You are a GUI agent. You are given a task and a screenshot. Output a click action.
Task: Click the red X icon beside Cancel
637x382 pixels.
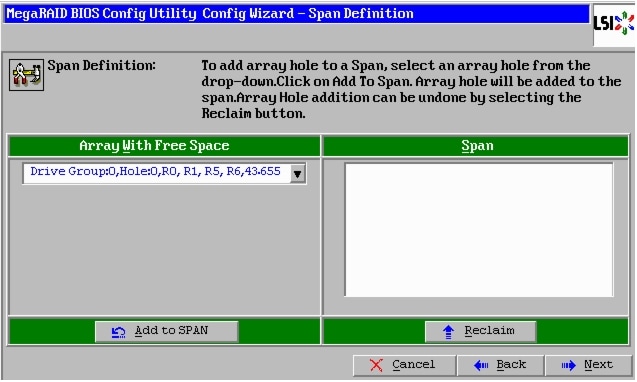(376, 365)
